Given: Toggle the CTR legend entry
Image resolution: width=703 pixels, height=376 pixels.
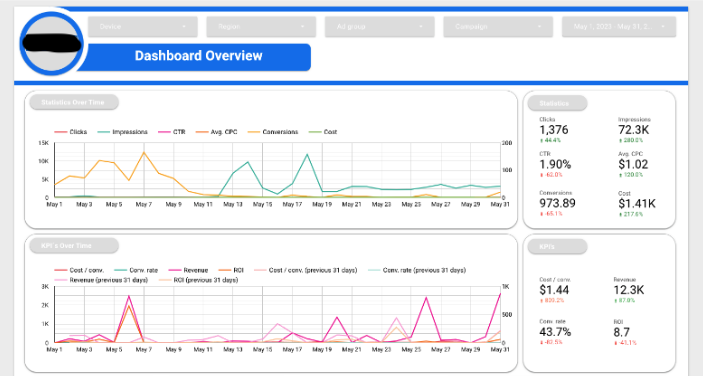Looking at the screenshot, I should (x=172, y=132).
